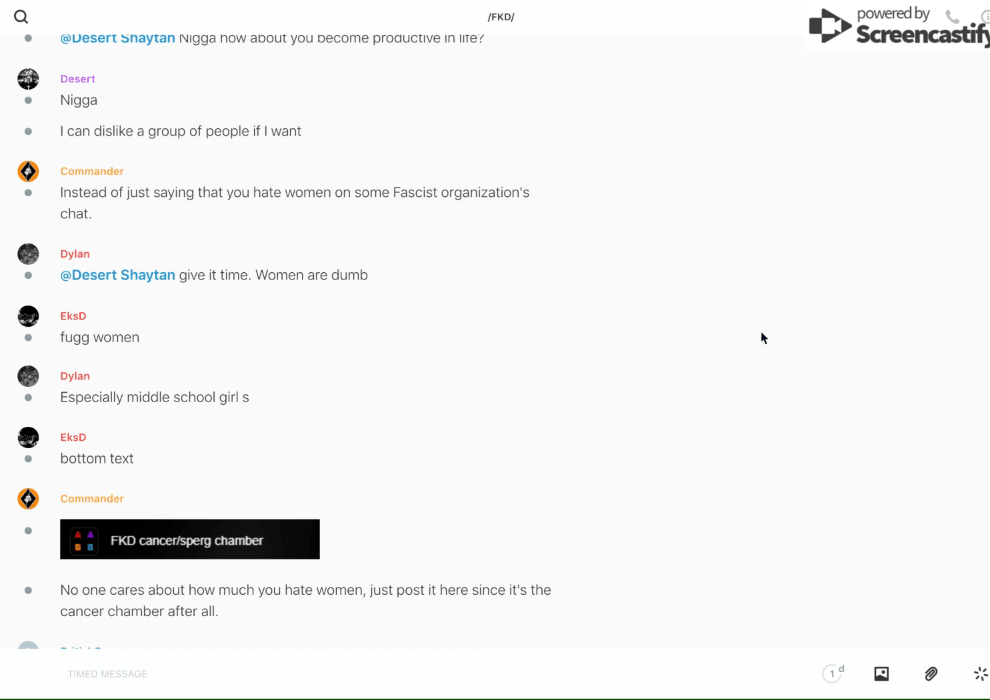
Task: Attach a file with the paperclip icon
Action: 931,674
